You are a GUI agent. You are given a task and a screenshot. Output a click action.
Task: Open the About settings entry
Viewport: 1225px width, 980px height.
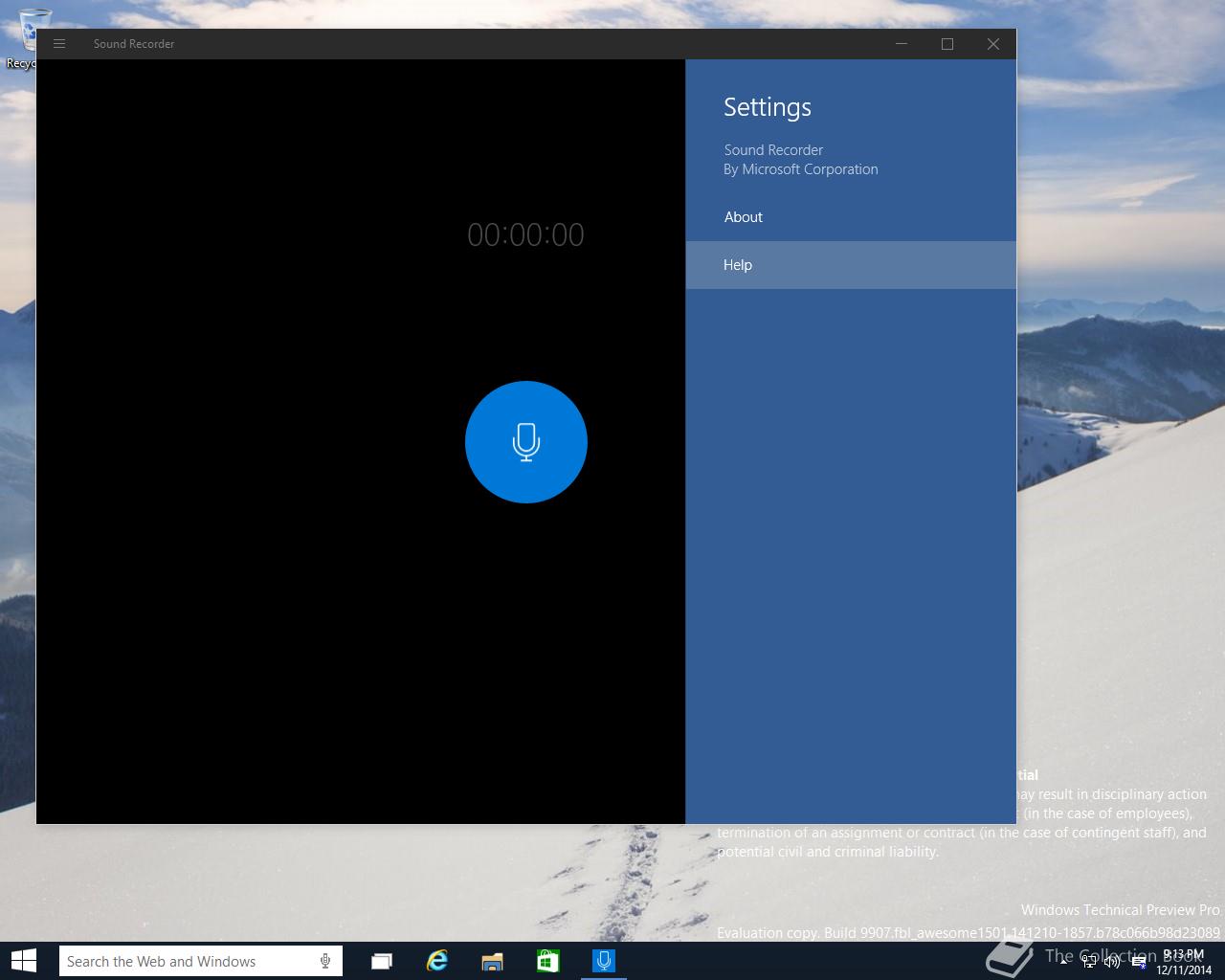coord(851,217)
